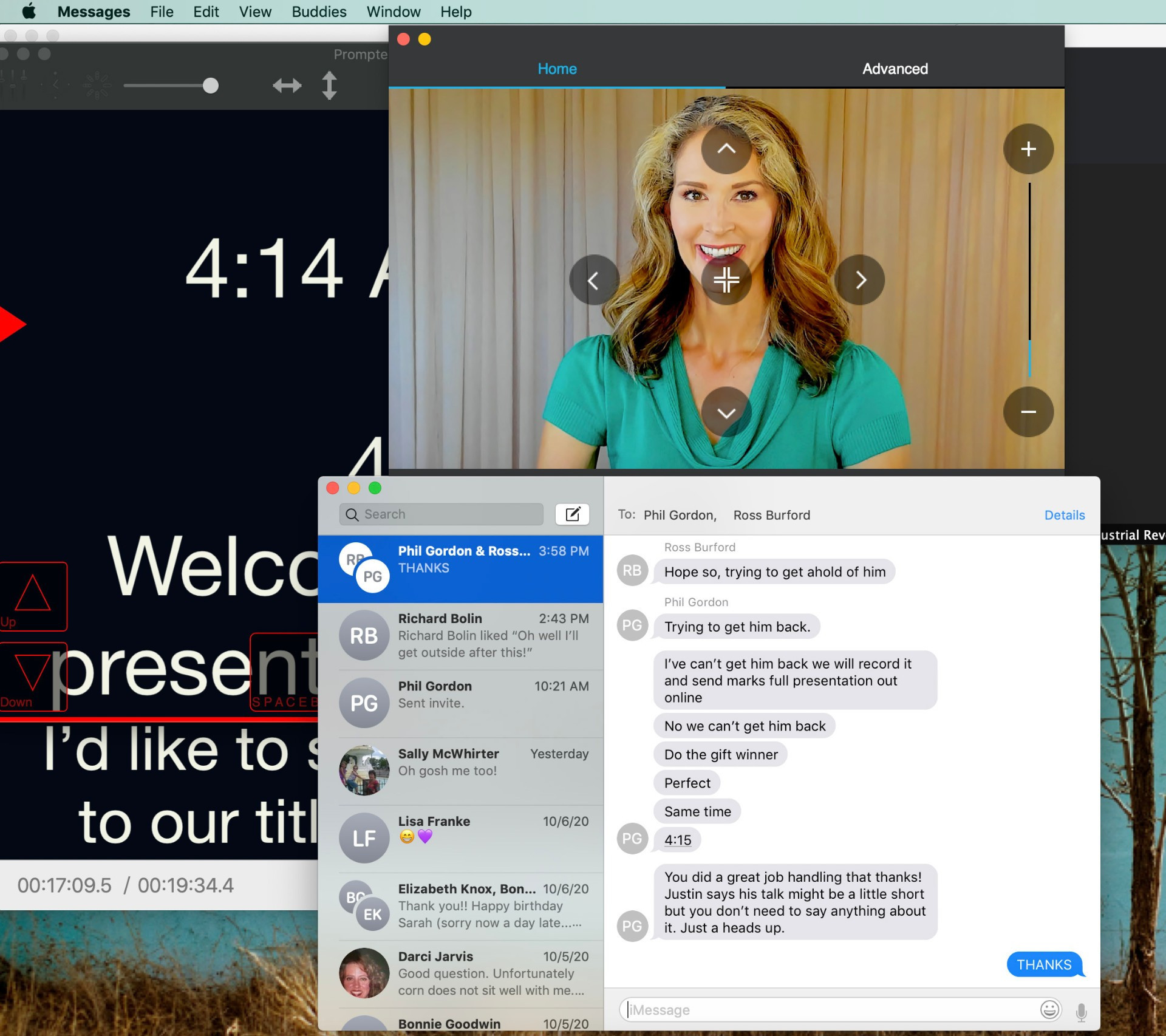The width and height of the screenshot is (1166, 1036).
Task: Zoom in with the plus button
Action: point(1028,149)
